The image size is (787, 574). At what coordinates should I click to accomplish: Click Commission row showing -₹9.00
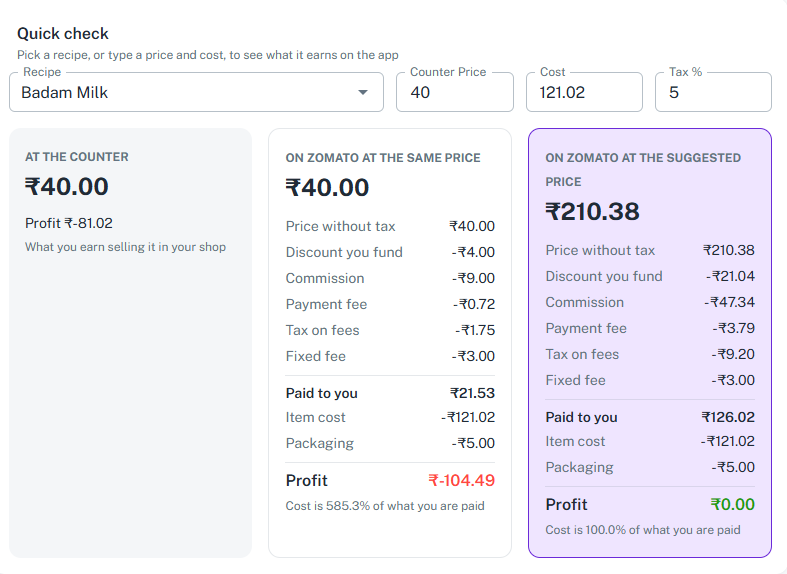click(390, 278)
